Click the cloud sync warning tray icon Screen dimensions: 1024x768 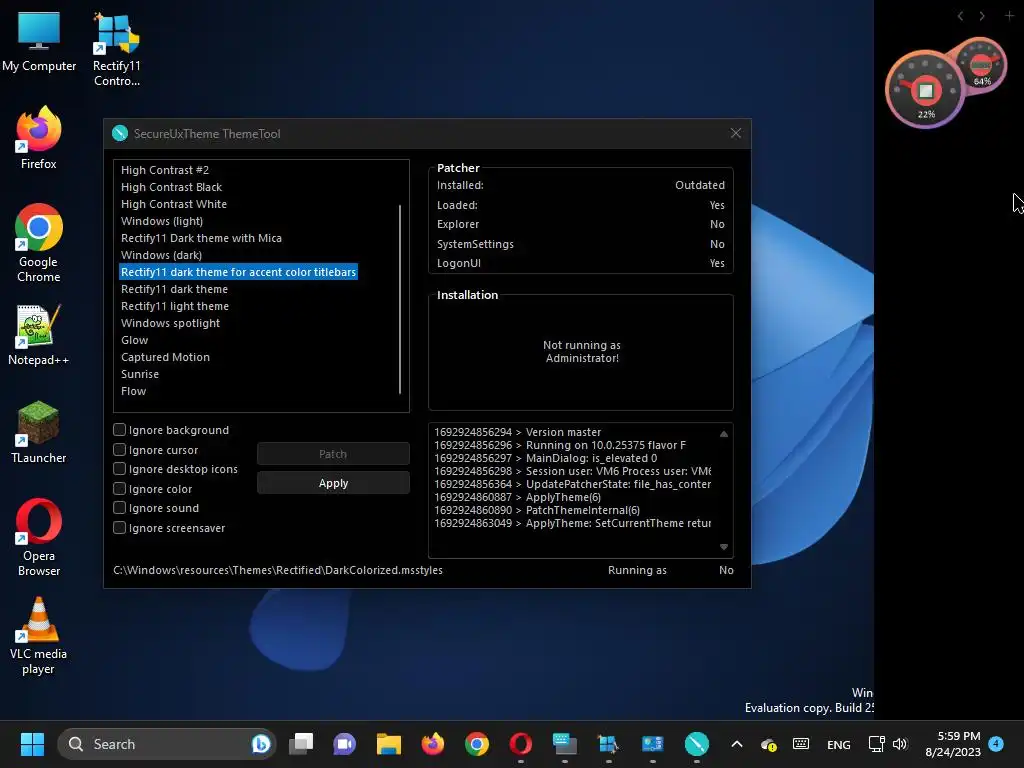769,744
